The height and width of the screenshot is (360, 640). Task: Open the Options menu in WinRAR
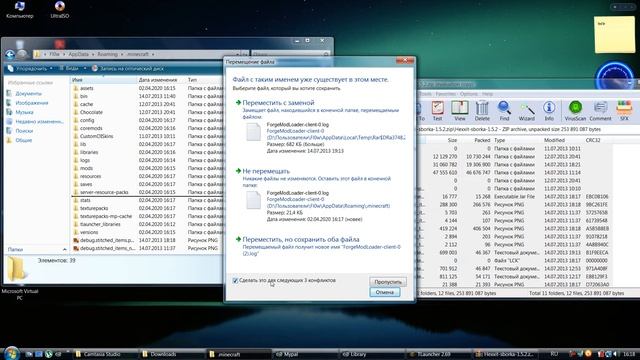pos(469,94)
